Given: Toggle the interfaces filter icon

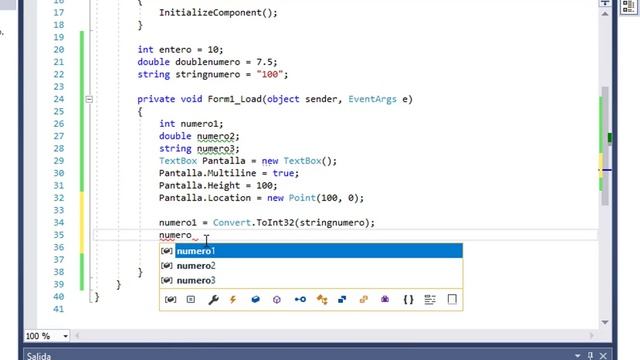Looking at the screenshot, I should 300,300.
